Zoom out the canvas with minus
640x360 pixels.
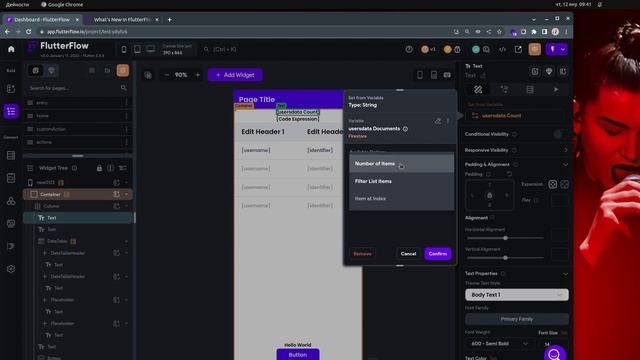pos(166,75)
